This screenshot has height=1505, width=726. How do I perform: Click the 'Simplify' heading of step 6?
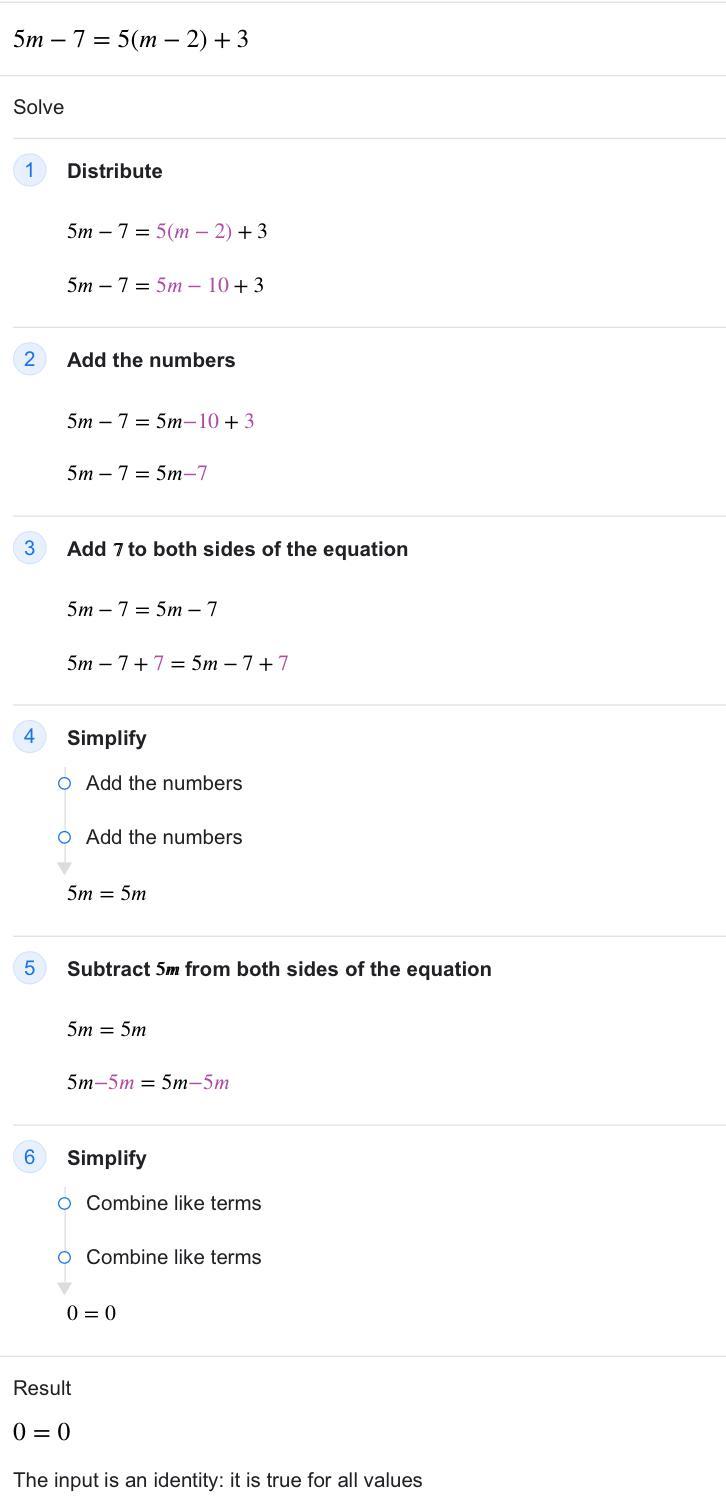coord(106,1158)
